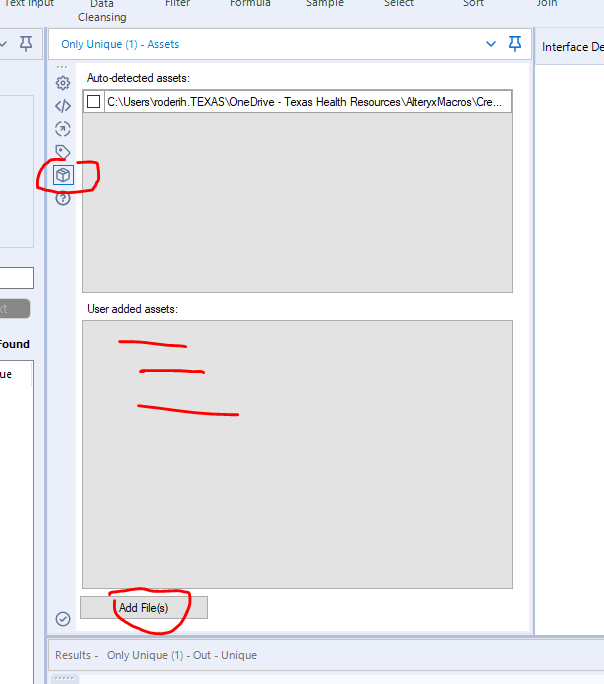Click the auto-detected asset file path
This screenshot has width=604, height=684.
304,102
